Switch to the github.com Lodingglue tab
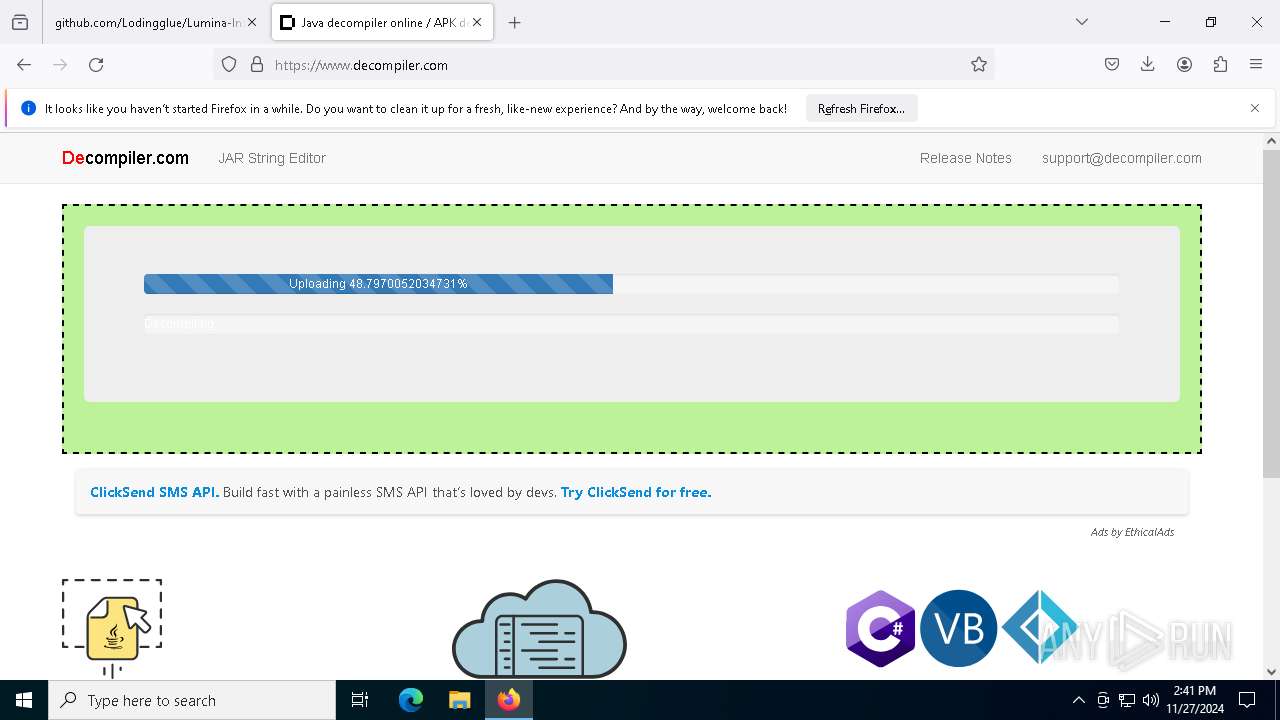This screenshot has height=720, width=1280. [x=148, y=22]
